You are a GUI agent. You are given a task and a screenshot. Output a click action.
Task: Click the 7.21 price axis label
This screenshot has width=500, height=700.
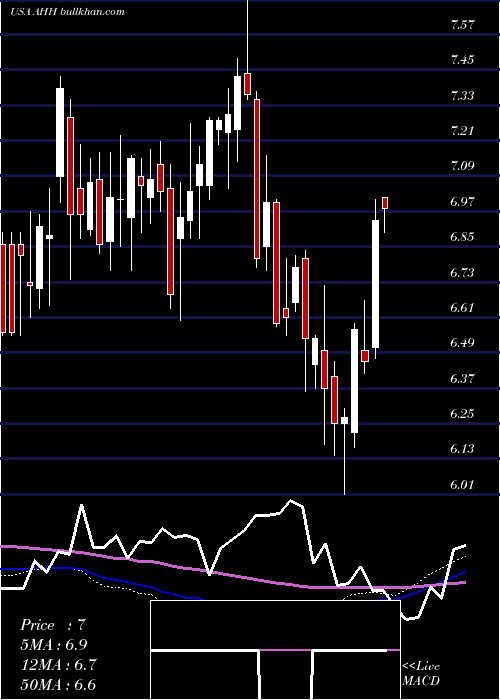click(x=462, y=131)
